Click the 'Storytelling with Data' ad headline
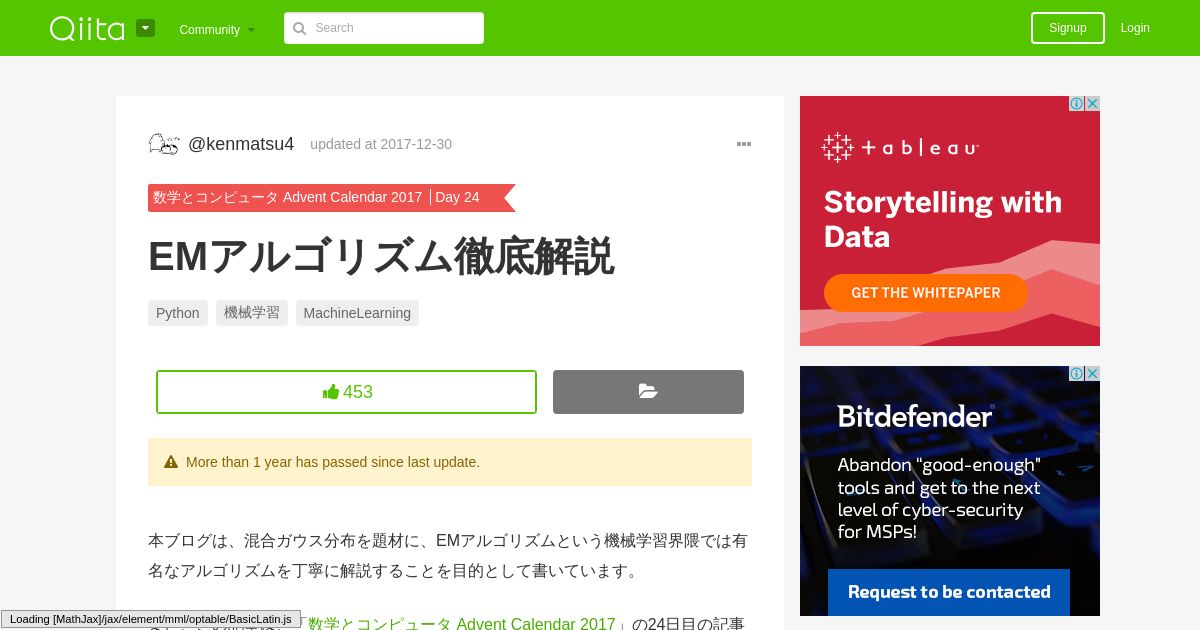 coord(943,219)
